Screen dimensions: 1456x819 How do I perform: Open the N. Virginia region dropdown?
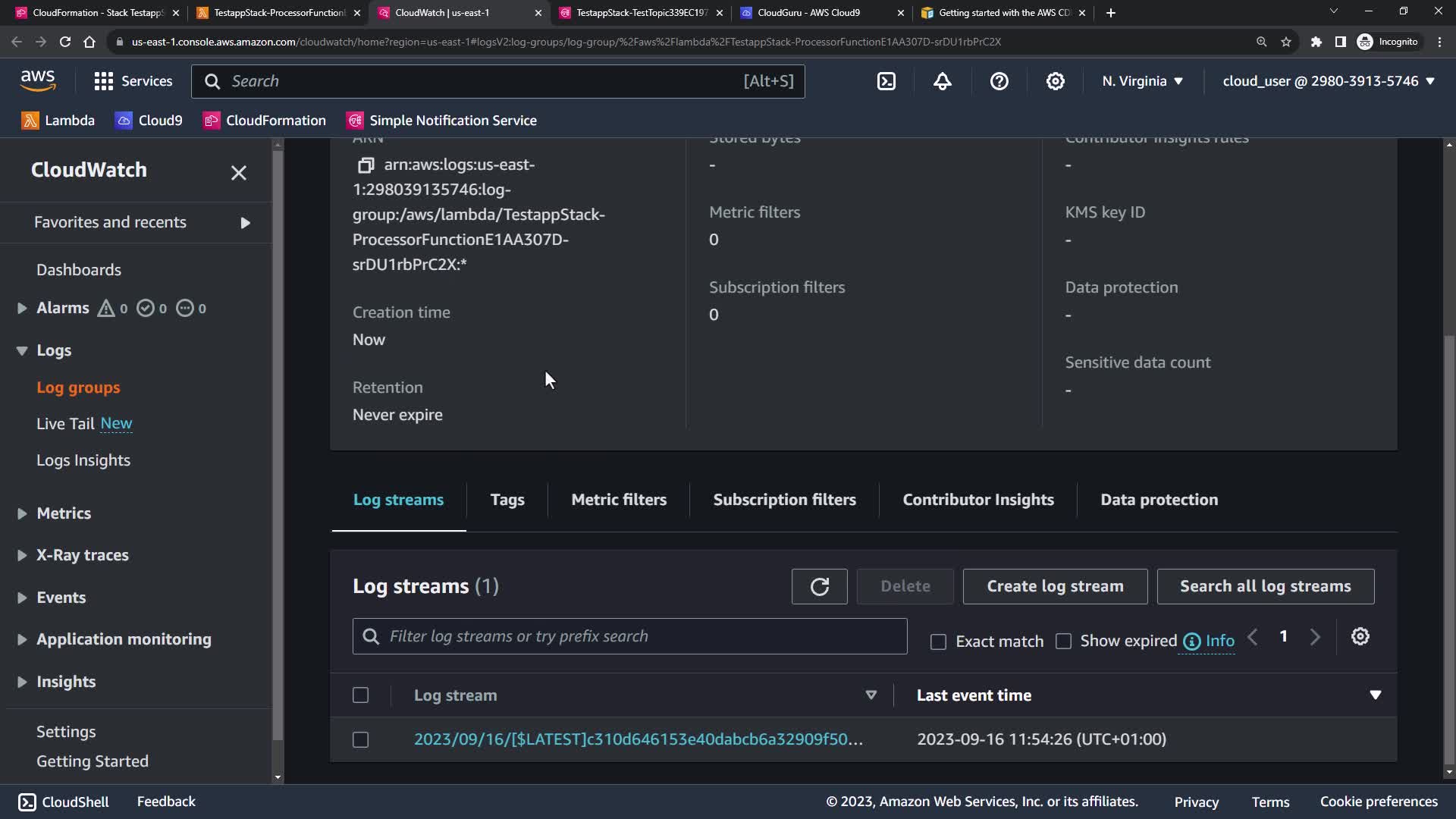(x=1142, y=81)
